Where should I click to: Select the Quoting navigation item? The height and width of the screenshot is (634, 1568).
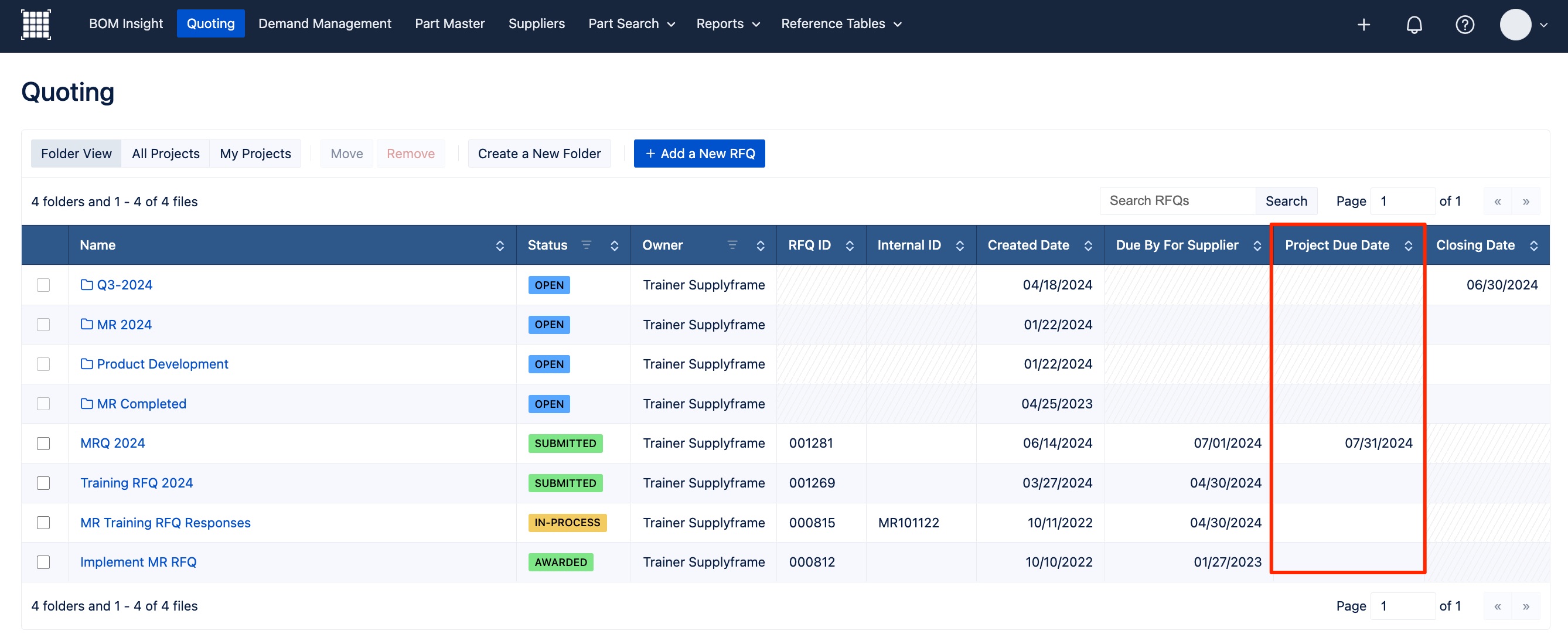(x=210, y=23)
